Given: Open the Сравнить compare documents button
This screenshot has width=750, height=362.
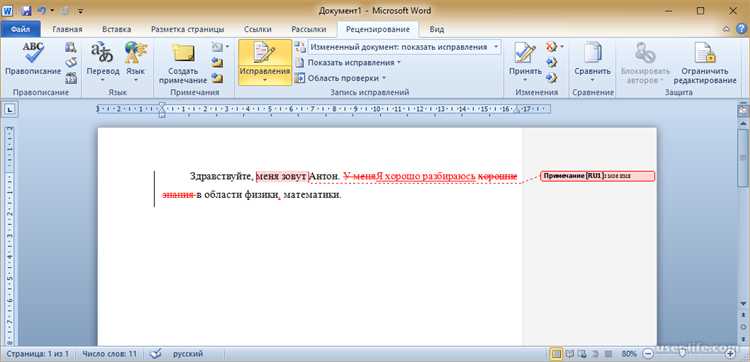Looking at the screenshot, I should tap(593, 62).
